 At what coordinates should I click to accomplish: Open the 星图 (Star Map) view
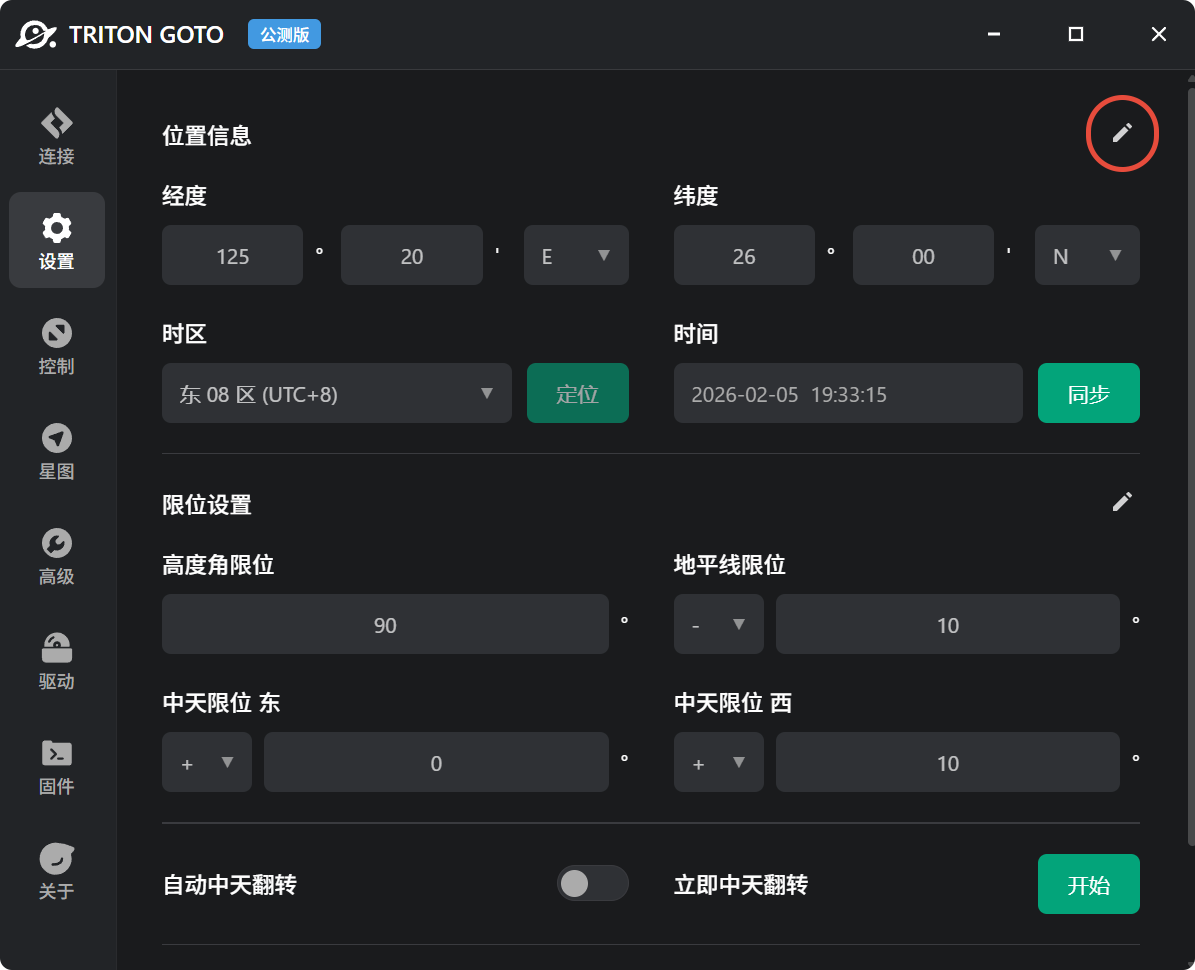[x=56, y=451]
